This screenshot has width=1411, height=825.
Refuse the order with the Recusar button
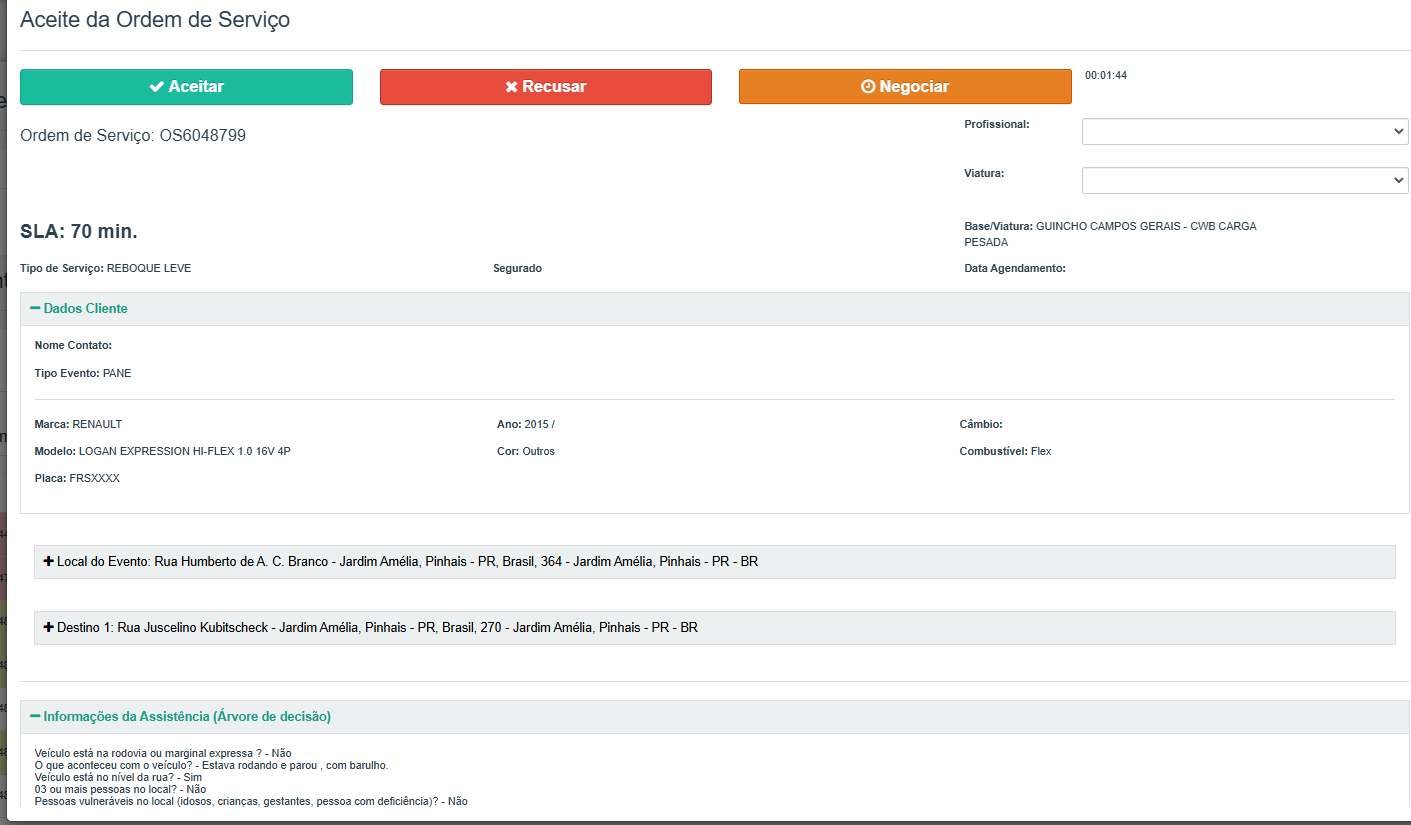(x=546, y=87)
